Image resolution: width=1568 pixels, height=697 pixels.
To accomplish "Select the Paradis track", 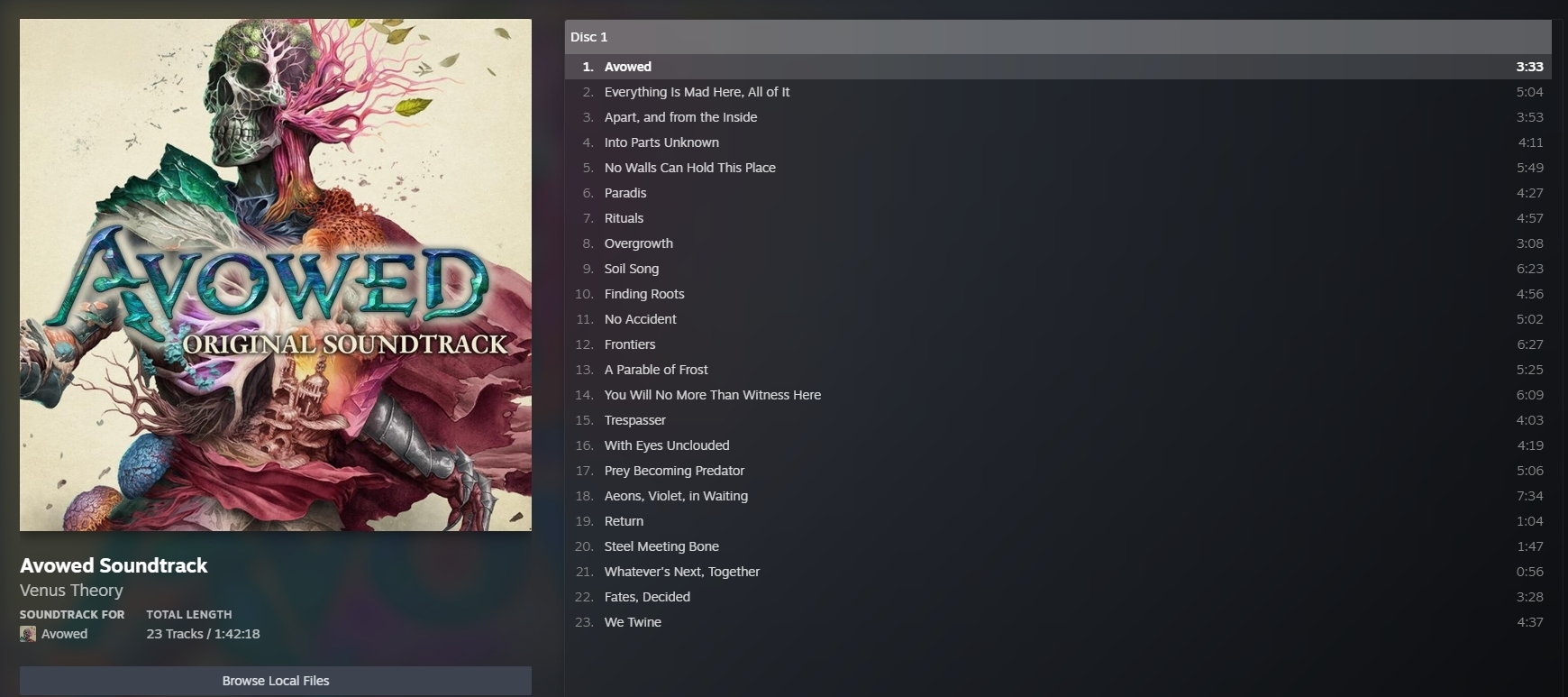I will (x=1058, y=193).
